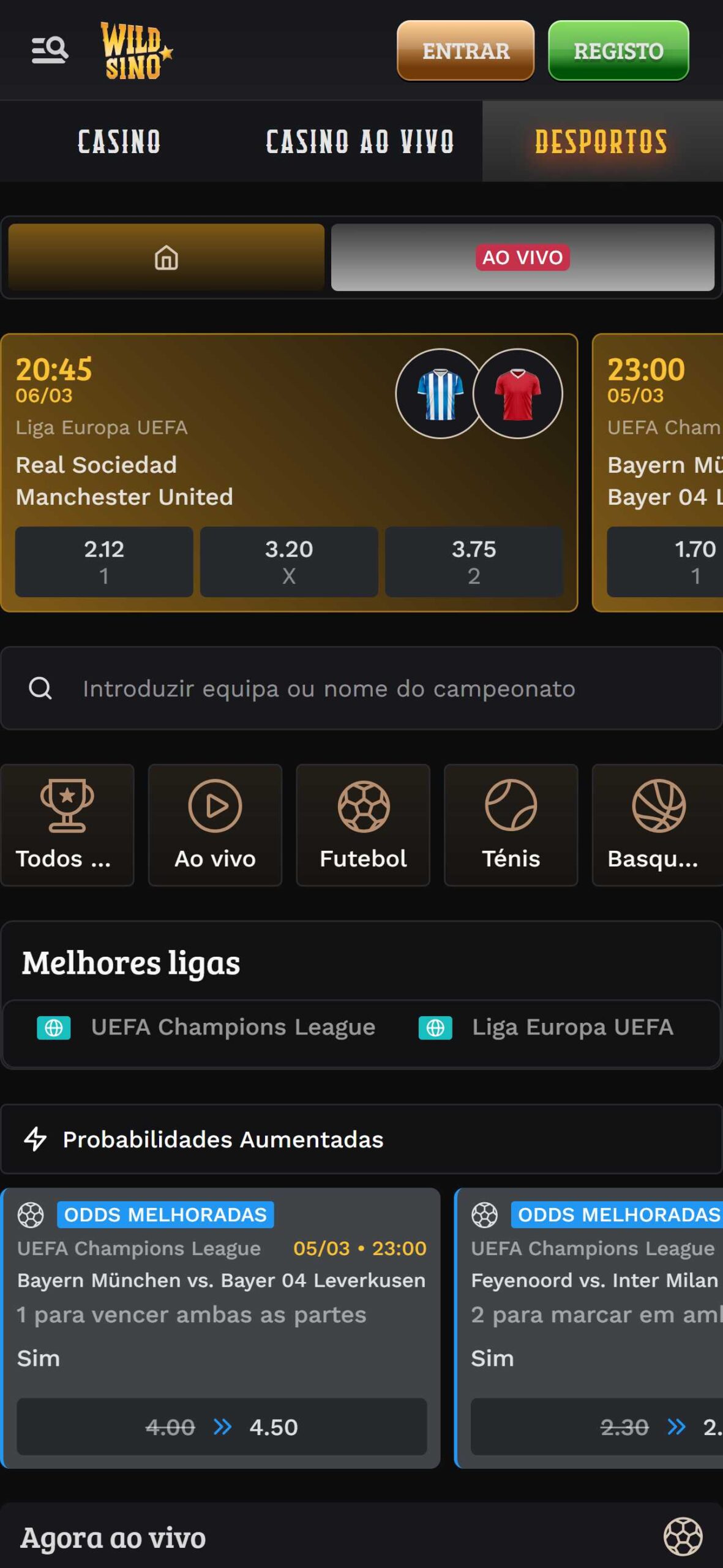
Task: Open the Casino tab
Action: click(x=119, y=141)
